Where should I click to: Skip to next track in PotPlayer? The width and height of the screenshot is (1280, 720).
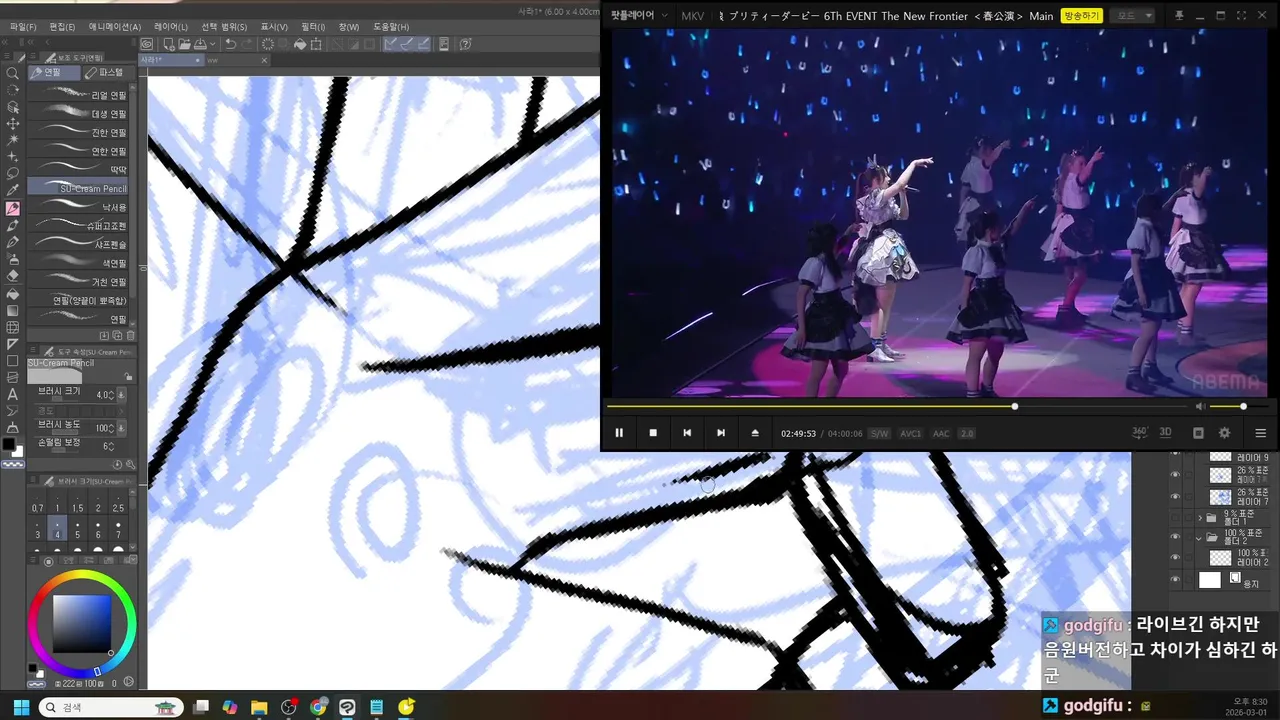point(721,433)
